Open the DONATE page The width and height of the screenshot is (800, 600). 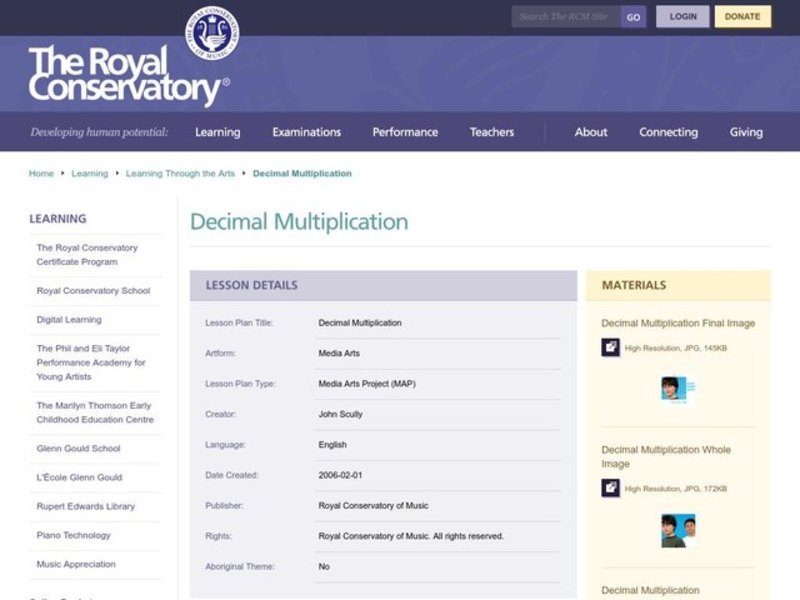pyautogui.click(x=745, y=16)
